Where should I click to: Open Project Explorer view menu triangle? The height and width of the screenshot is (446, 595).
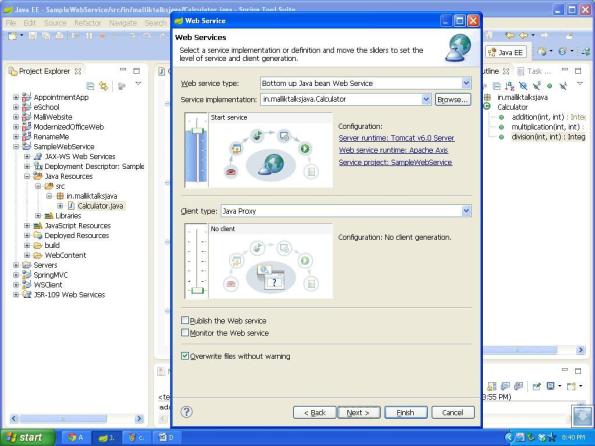pos(138,84)
